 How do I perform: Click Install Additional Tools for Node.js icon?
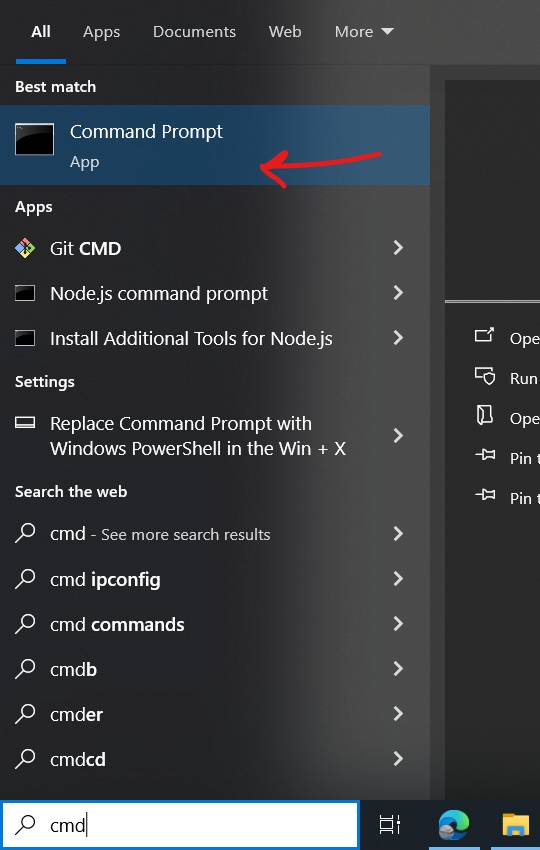click(25, 338)
